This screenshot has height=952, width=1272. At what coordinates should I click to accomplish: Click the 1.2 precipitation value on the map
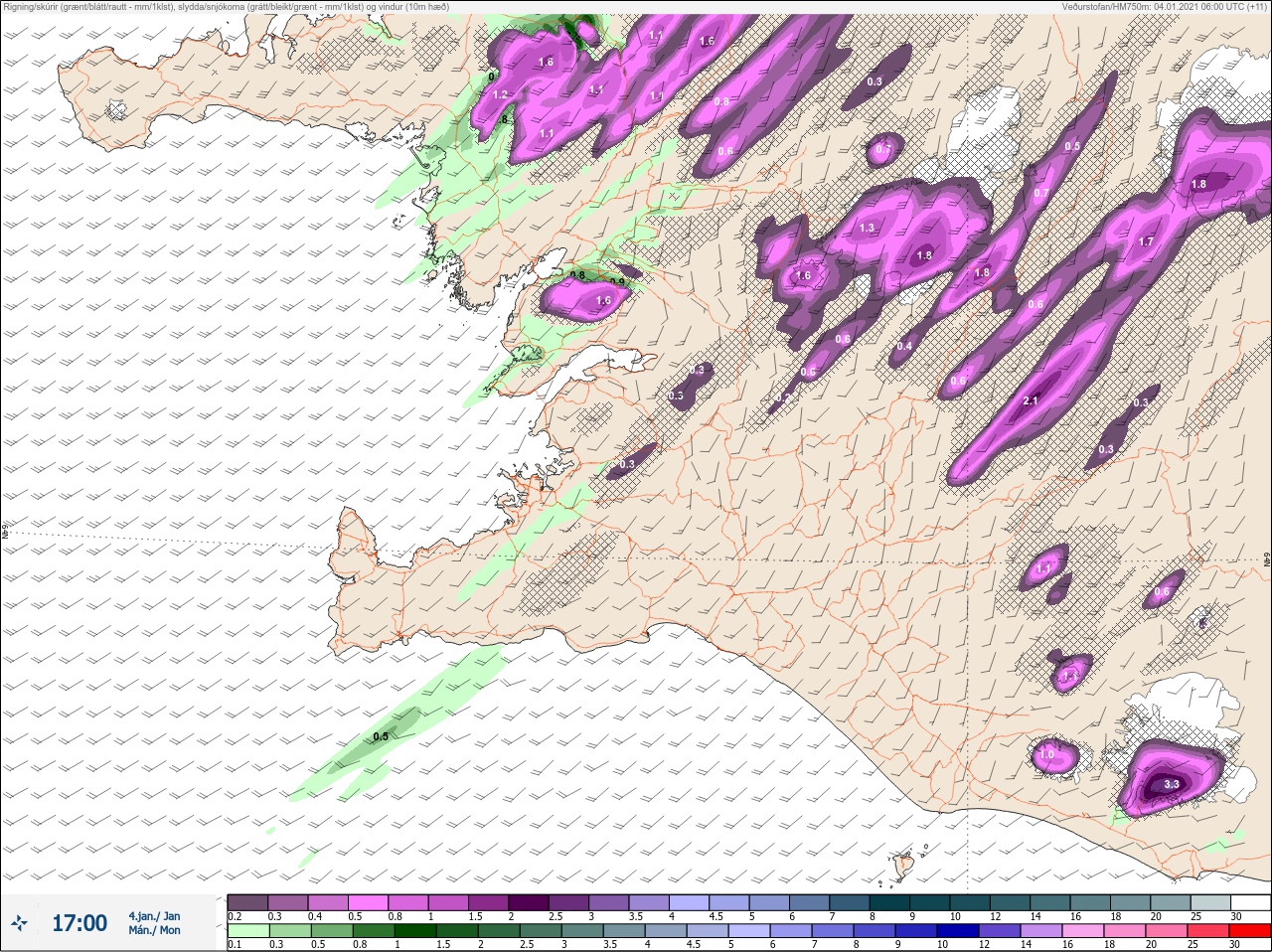coord(500,94)
